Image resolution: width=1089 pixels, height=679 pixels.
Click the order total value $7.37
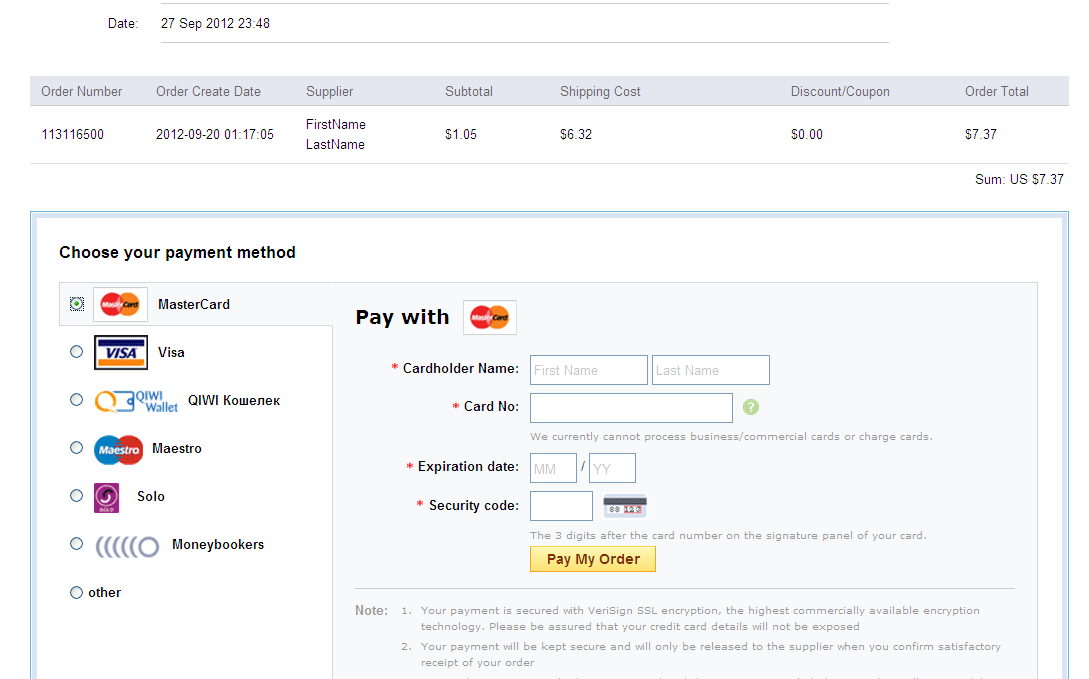(981, 135)
